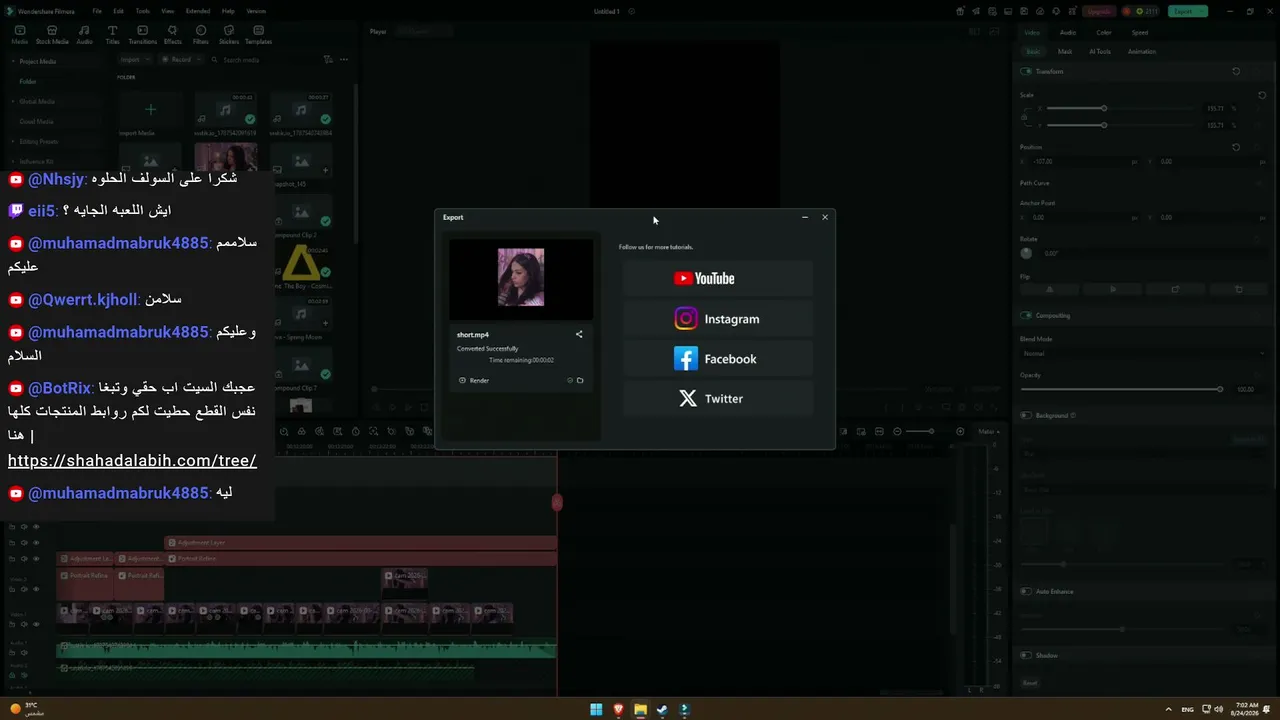Switch to the Color tab in properties
The width and height of the screenshot is (1280, 720).
[x=1103, y=32]
